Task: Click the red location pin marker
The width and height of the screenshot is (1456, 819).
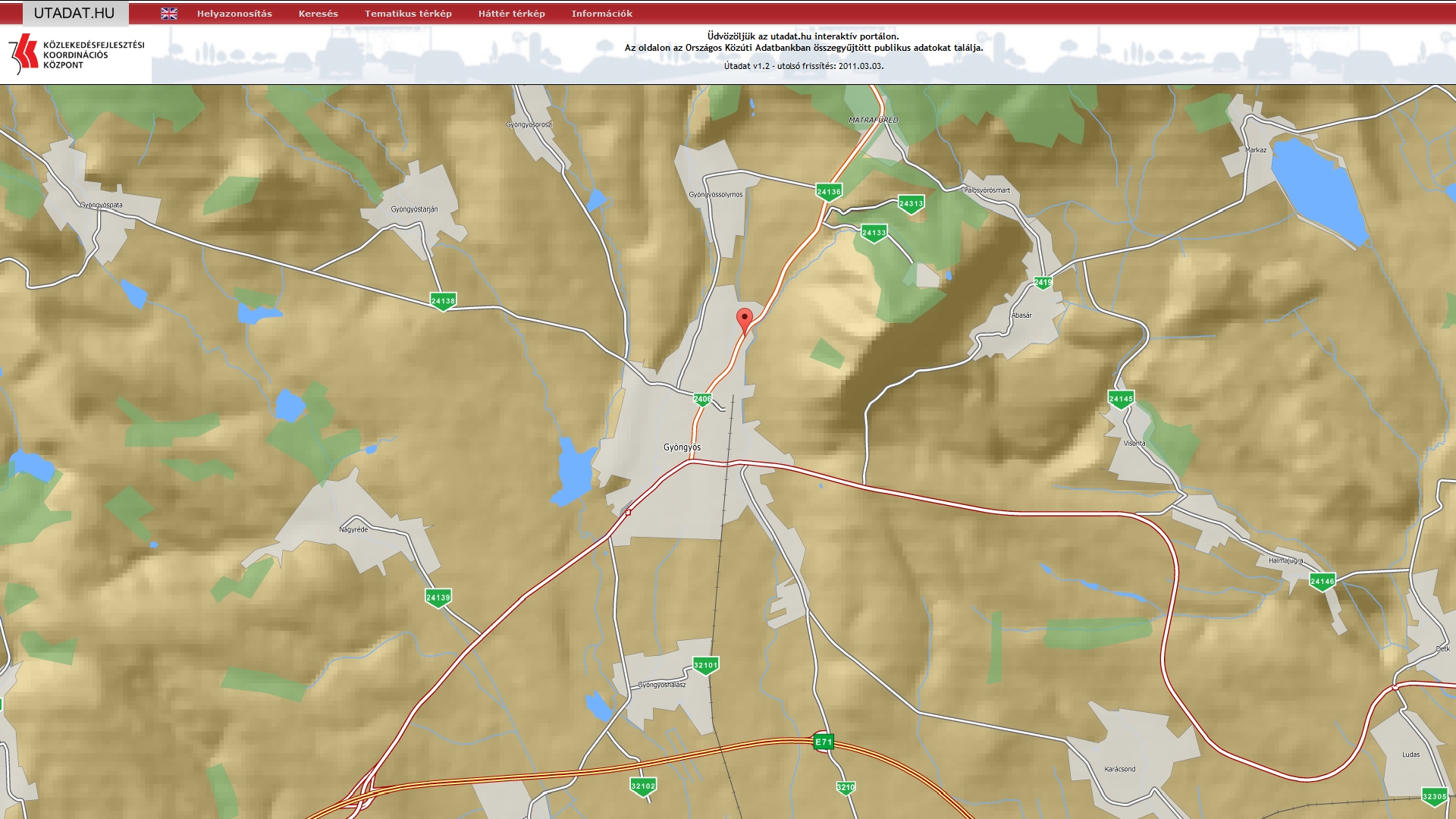Action: tap(745, 319)
